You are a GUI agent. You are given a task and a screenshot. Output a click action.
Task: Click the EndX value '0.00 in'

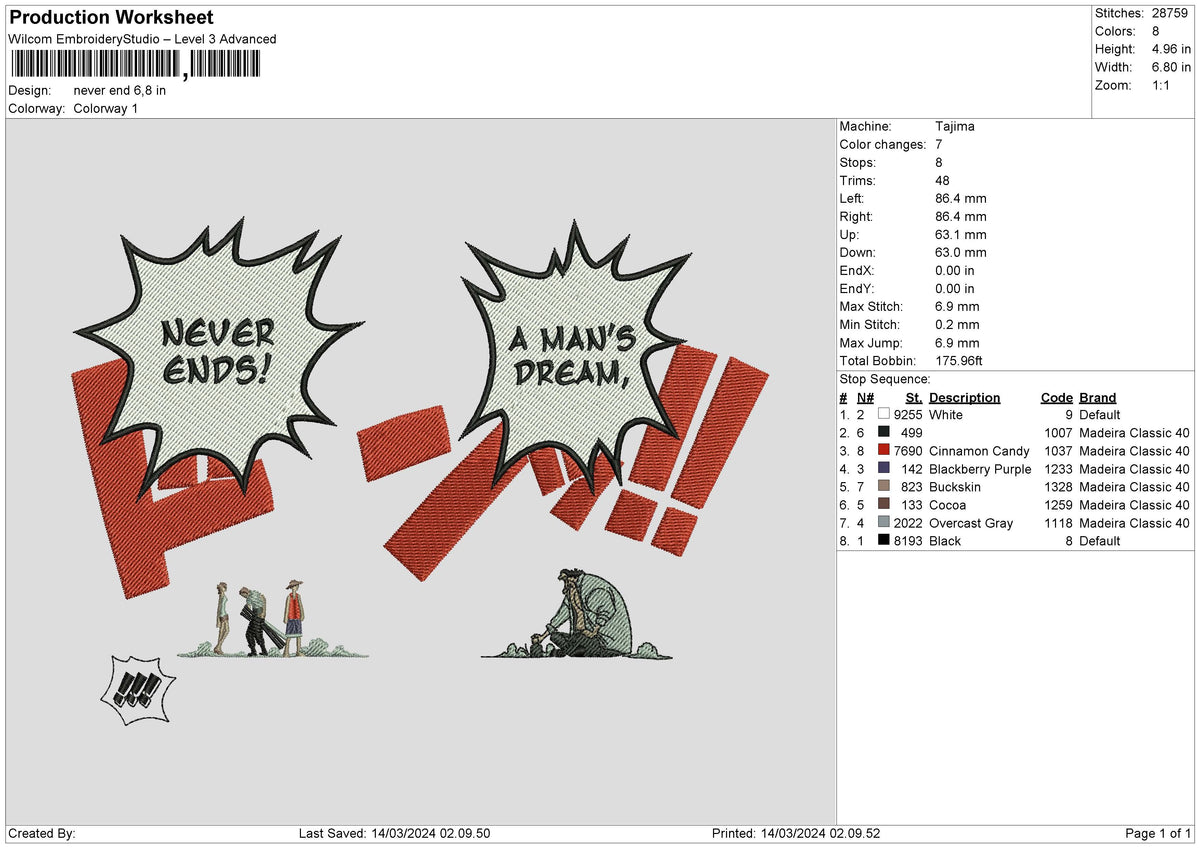pyautogui.click(x=955, y=270)
